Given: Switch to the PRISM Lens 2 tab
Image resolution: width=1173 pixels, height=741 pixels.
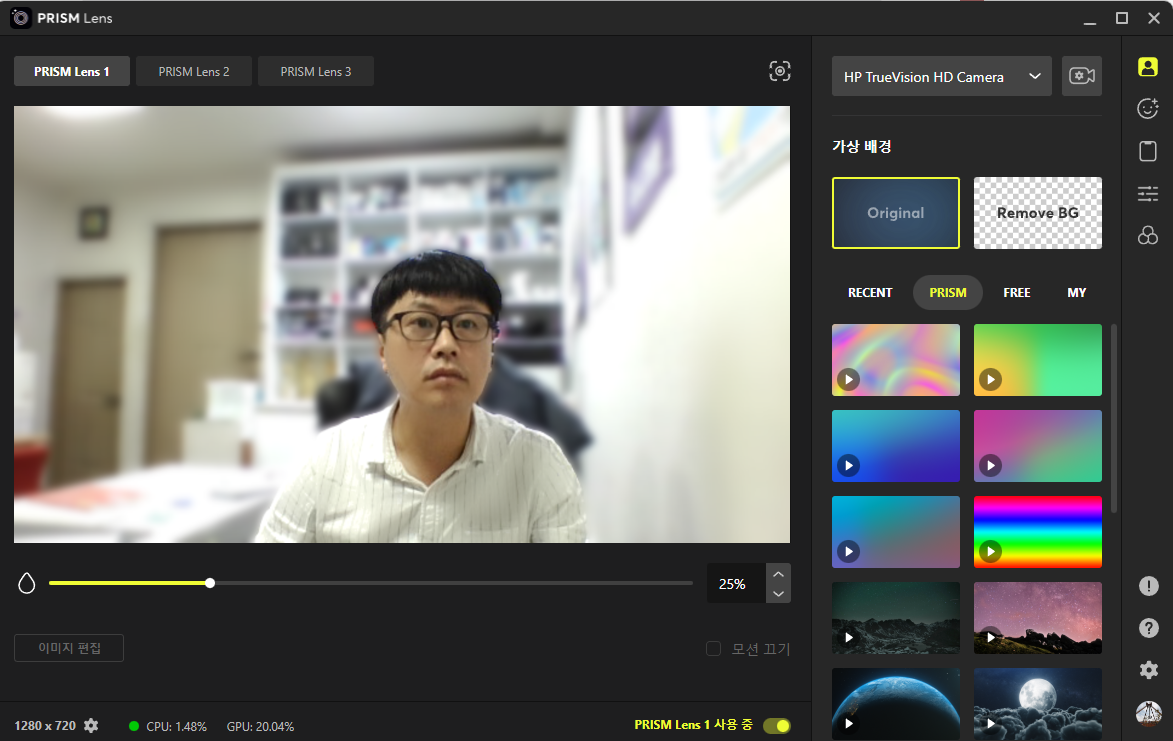Looking at the screenshot, I should (194, 71).
